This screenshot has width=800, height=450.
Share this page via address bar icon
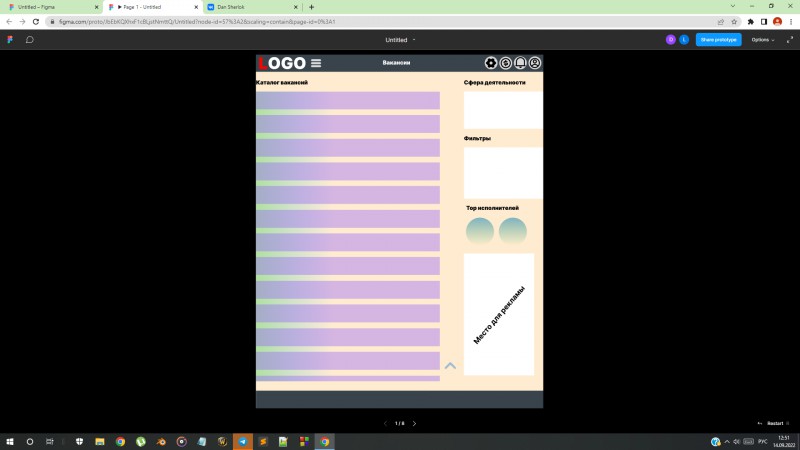720,21
